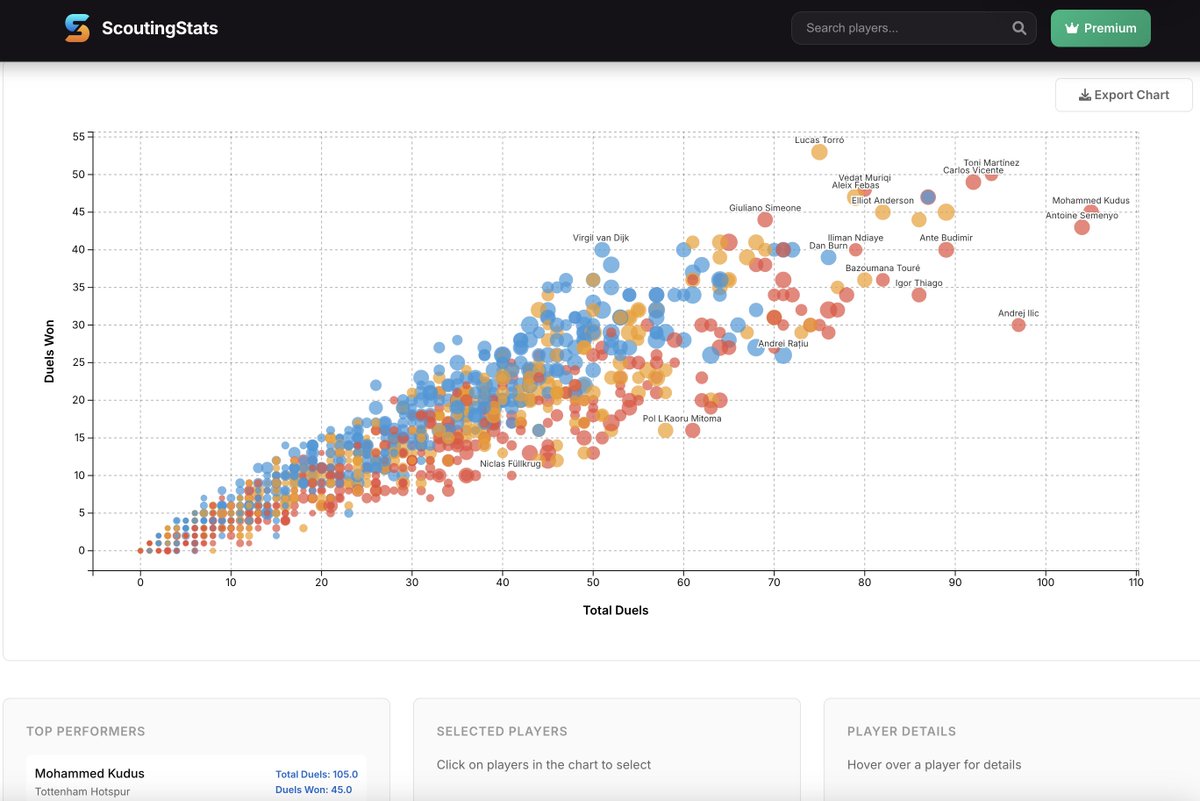Select Giuliano Simeone's marker

click(x=766, y=218)
